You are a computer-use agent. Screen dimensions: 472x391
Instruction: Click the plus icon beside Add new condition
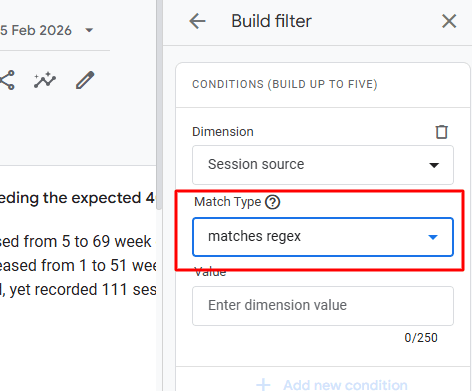point(263,385)
